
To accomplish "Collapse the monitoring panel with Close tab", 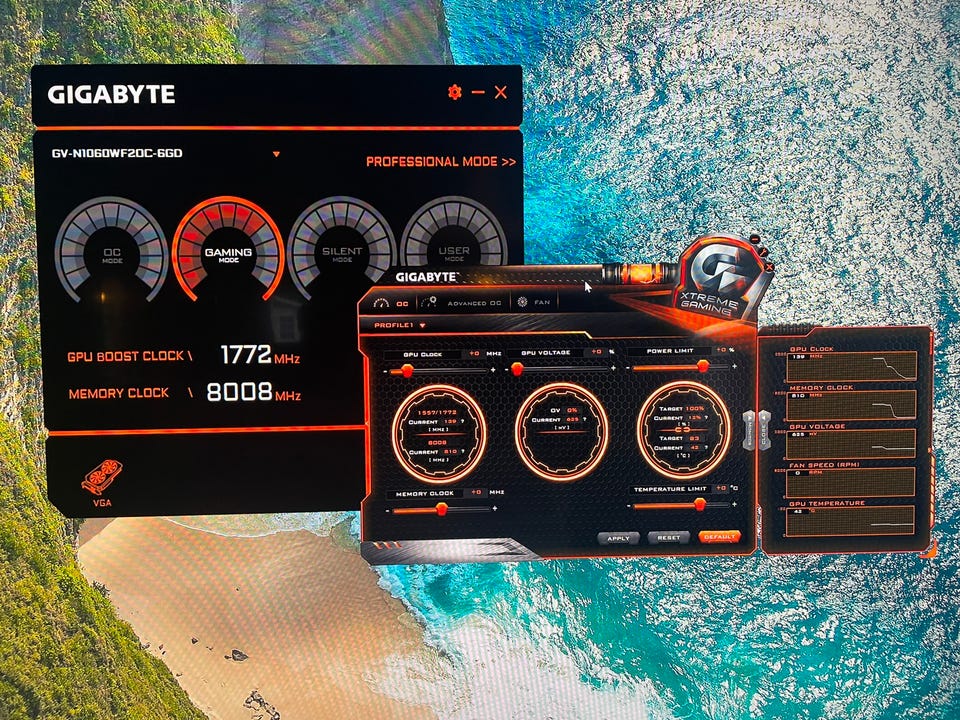I will pos(763,430).
